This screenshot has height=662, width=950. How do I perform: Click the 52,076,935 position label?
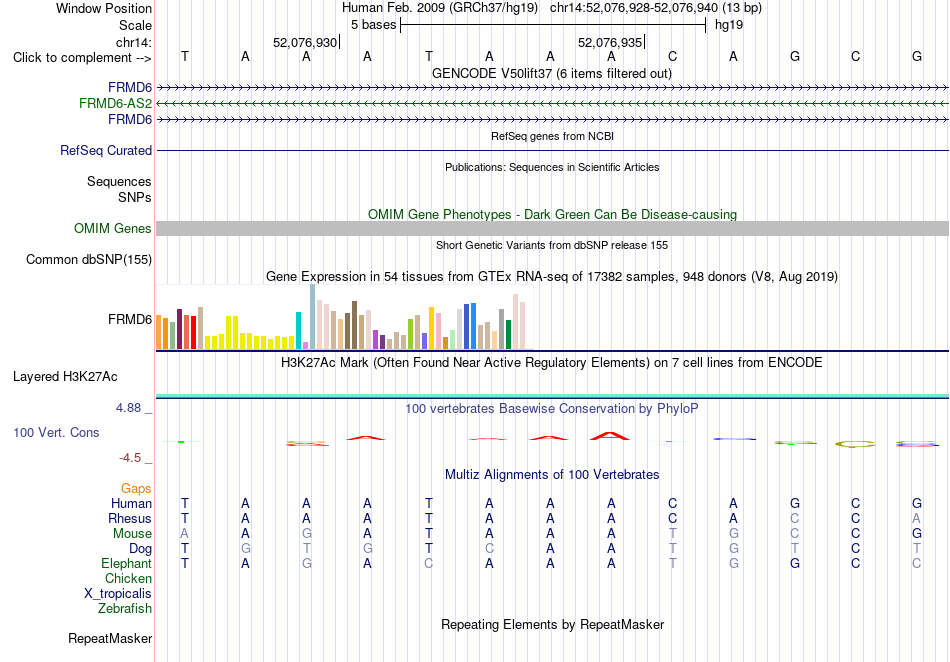pyautogui.click(x=610, y=42)
